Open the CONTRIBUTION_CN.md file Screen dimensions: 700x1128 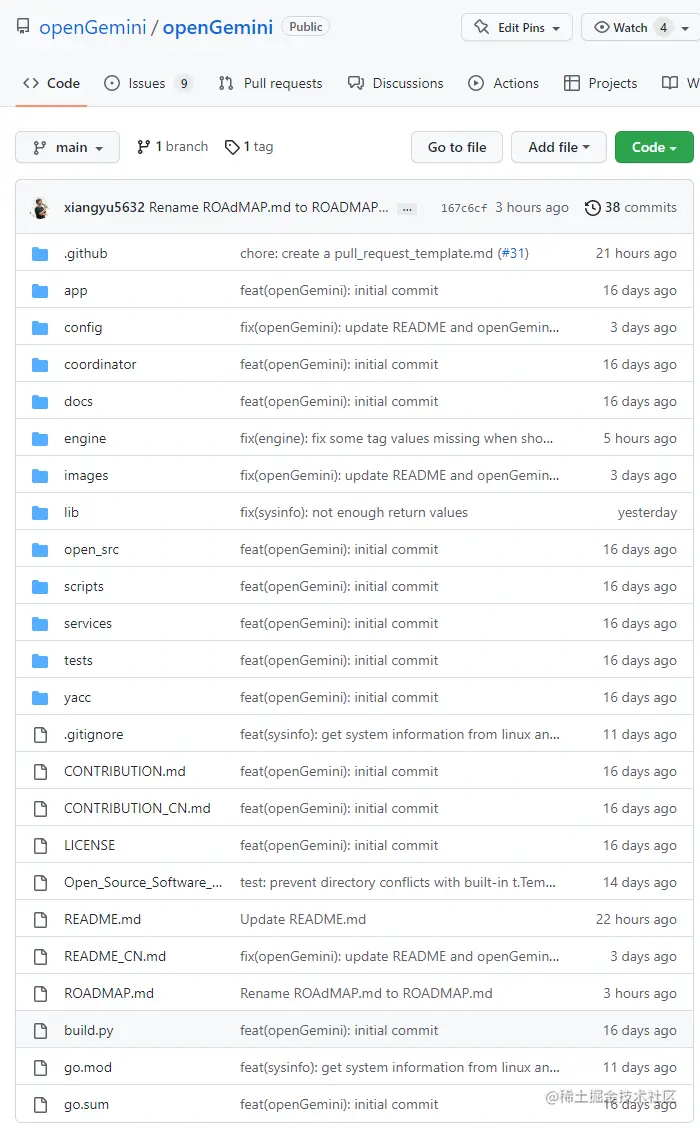coord(137,809)
